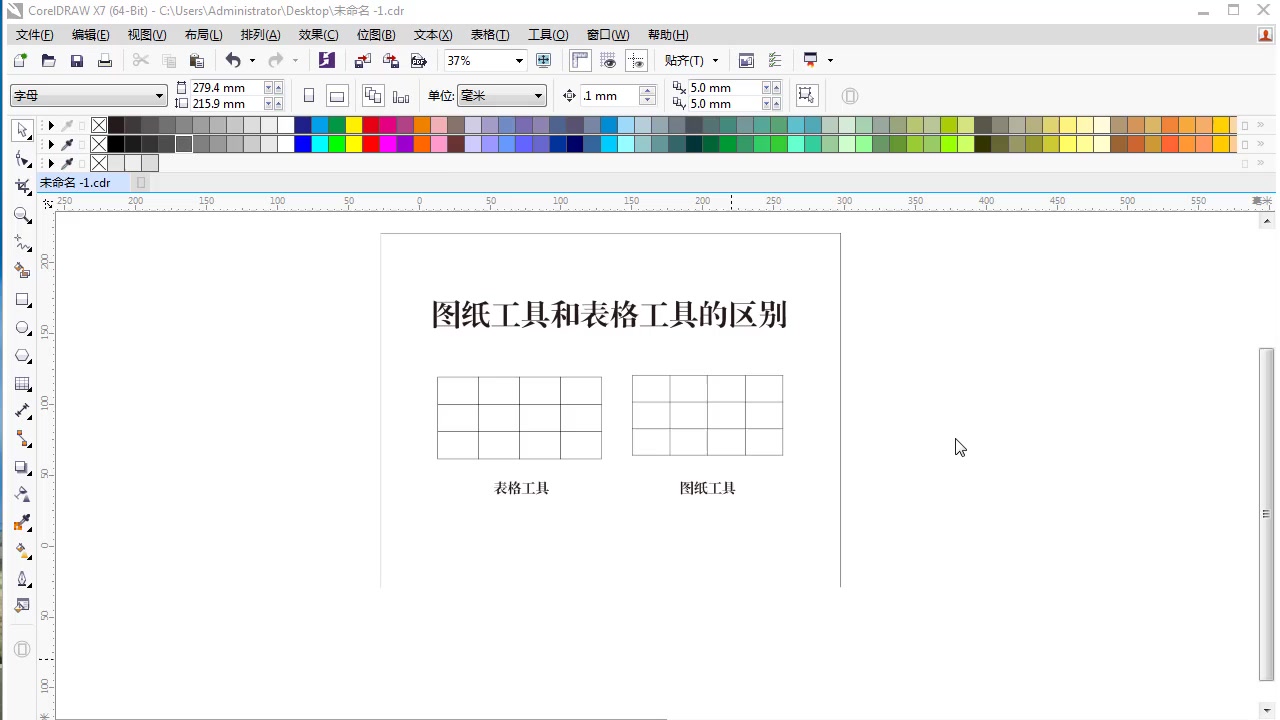Set page orientation to landscape
The width and height of the screenshot is (1280, 720).
pyautogui.click(x=337, y=96)
